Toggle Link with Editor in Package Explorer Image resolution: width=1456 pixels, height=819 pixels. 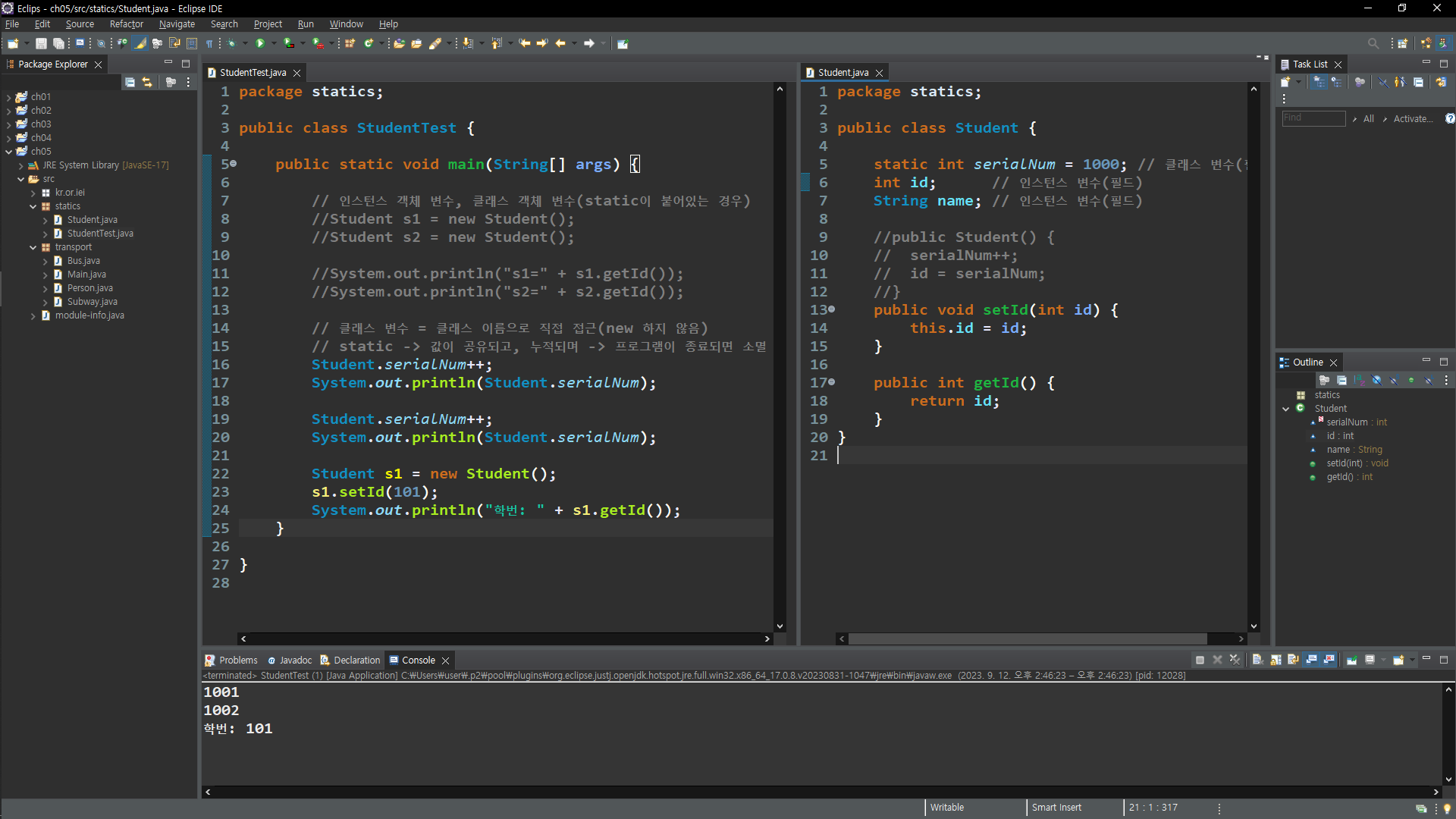point(147,82)
